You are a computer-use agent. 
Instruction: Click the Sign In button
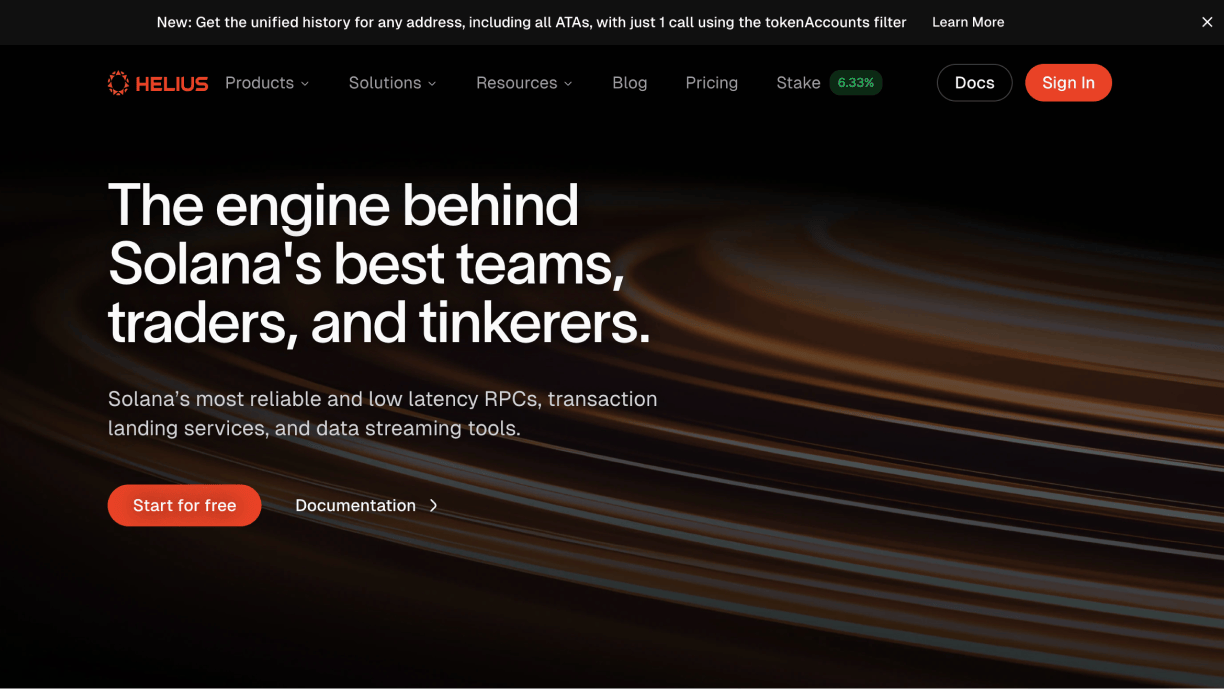click(x=1068, y=83)
